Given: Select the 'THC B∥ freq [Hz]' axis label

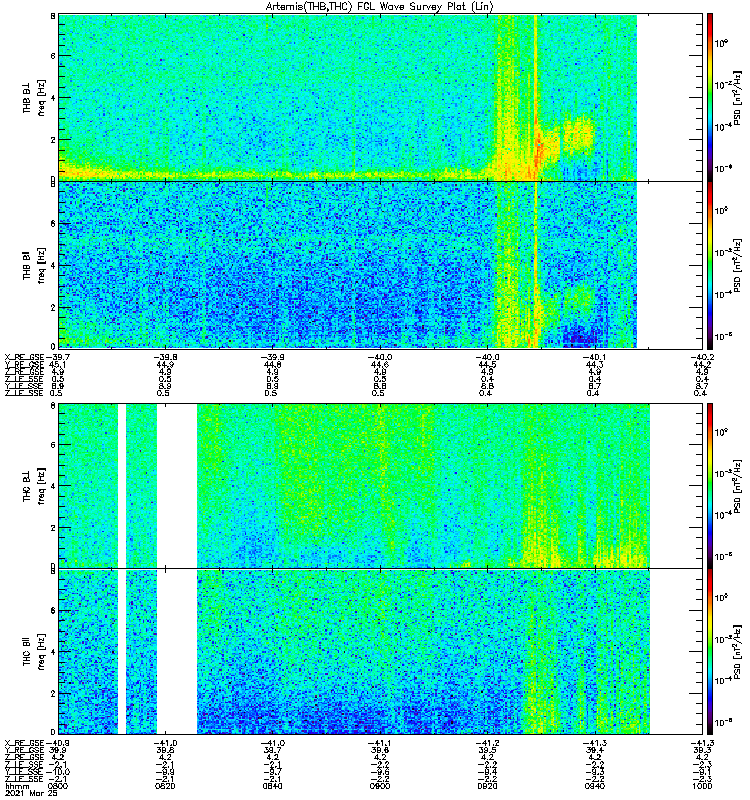Looking at the screenshot, I should (x=34, y=652).
